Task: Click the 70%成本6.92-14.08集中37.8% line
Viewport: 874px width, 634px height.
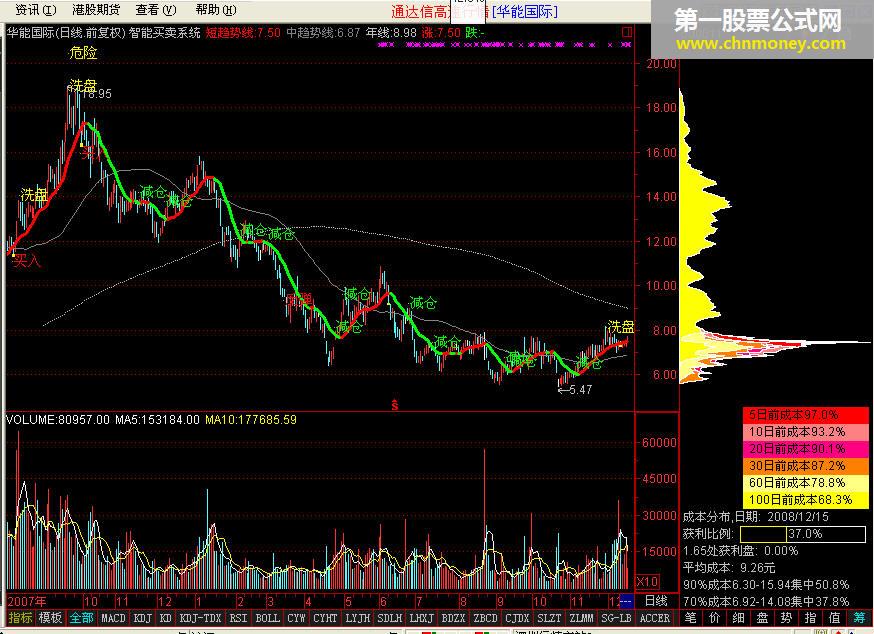Action: [766, 602]
